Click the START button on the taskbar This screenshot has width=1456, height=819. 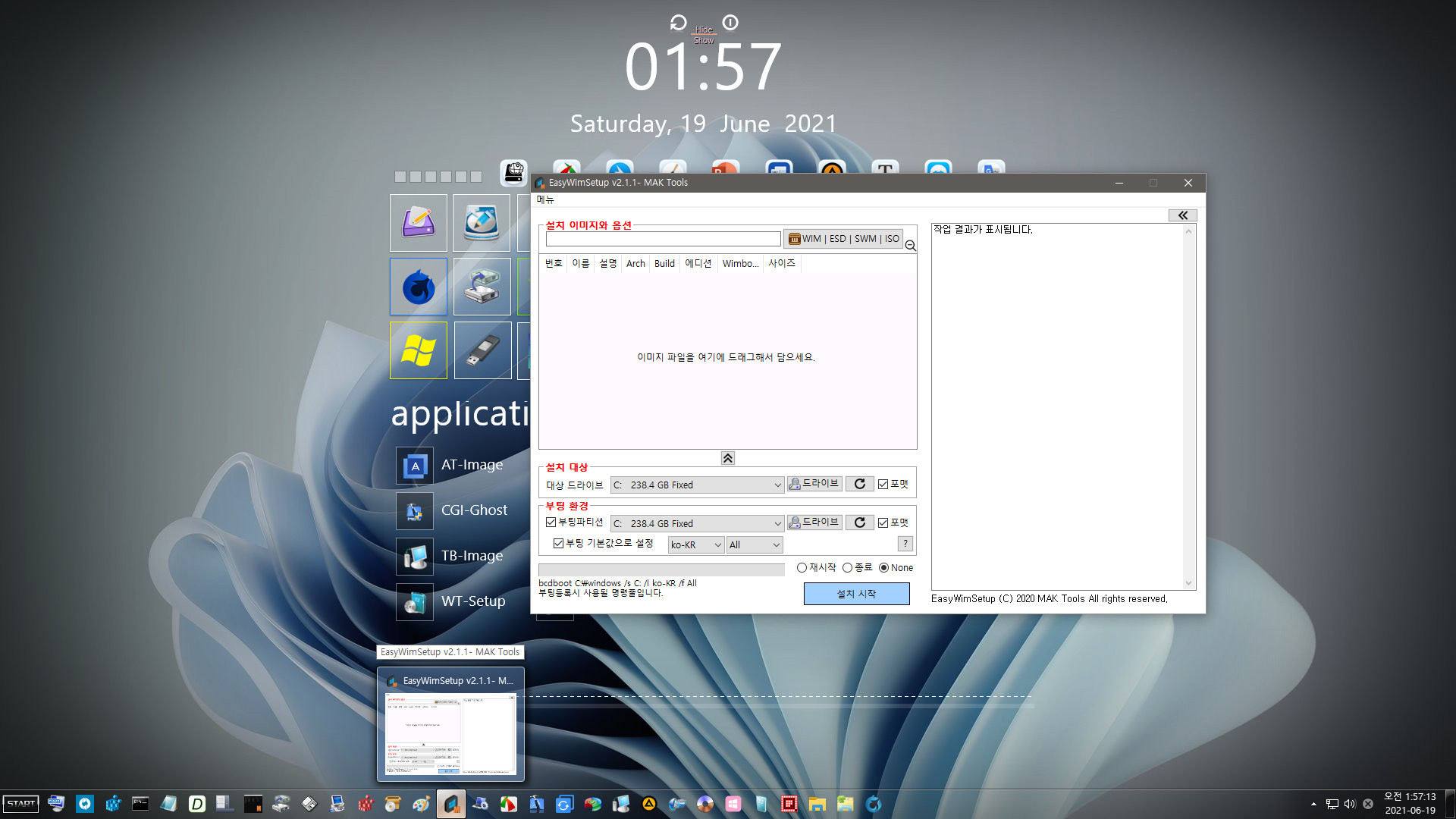click(x=21, y=804)
